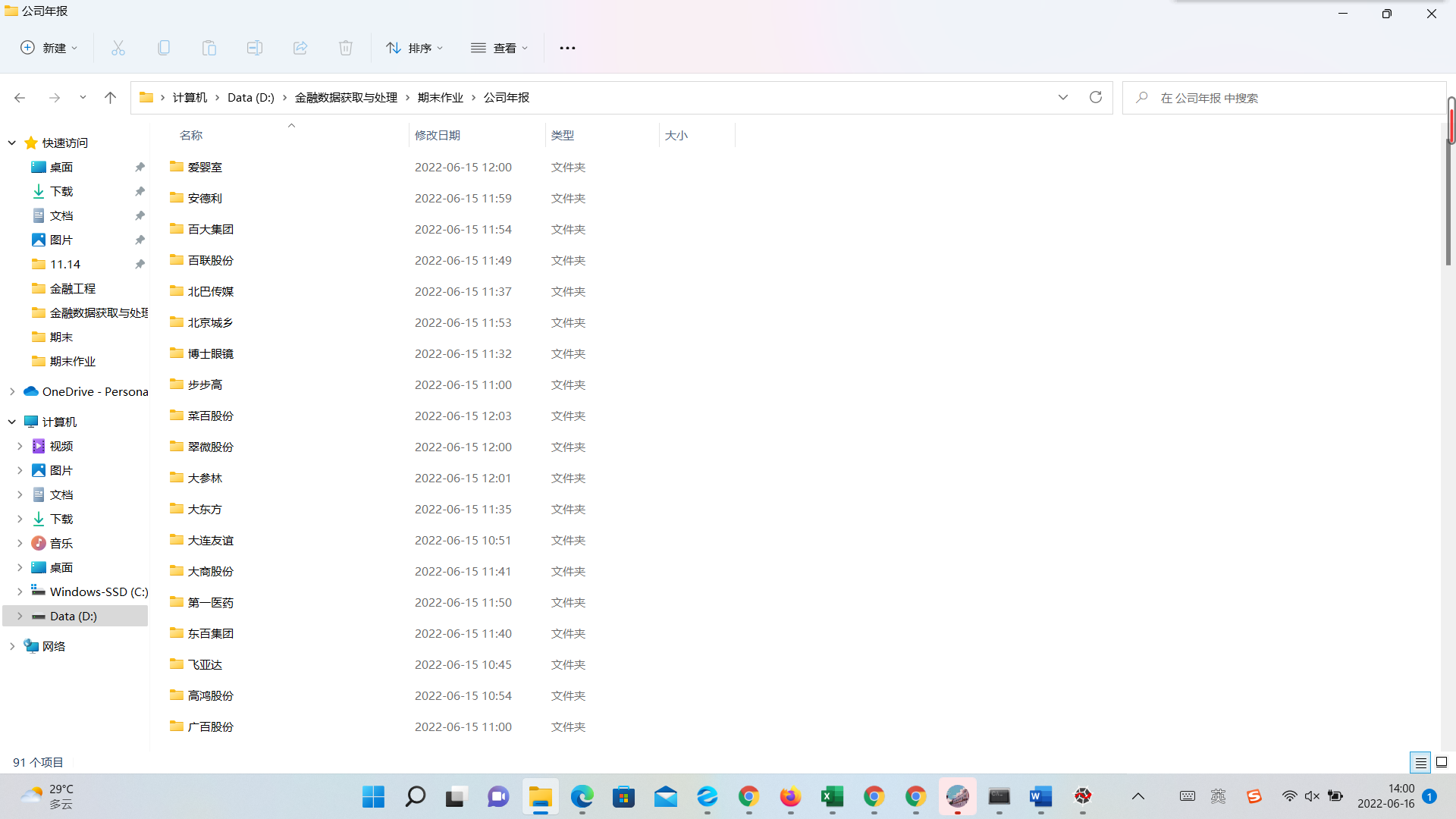The height and width of the screenshot is (819, 1456).
Task: Go forward with the right arrow
Action: [55, 98]
